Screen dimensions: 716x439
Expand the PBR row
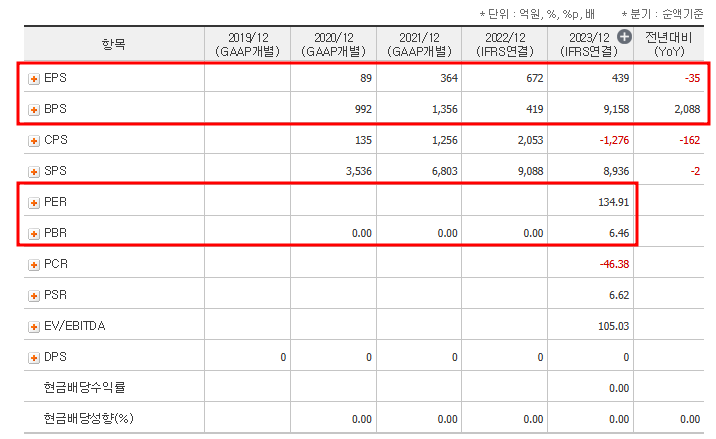point(34,234)
